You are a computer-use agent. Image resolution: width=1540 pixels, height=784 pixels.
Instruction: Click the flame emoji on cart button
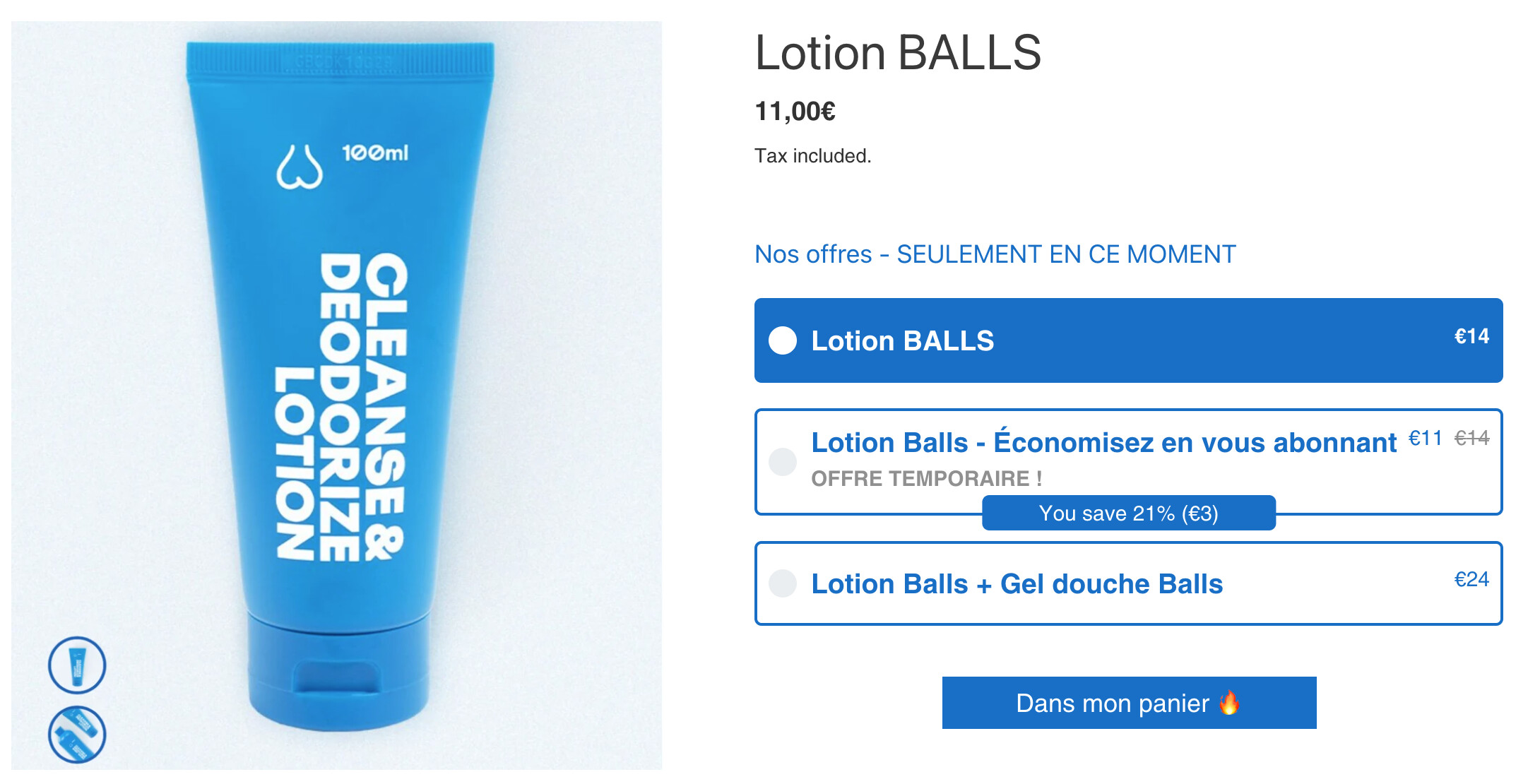point(1229,703)
